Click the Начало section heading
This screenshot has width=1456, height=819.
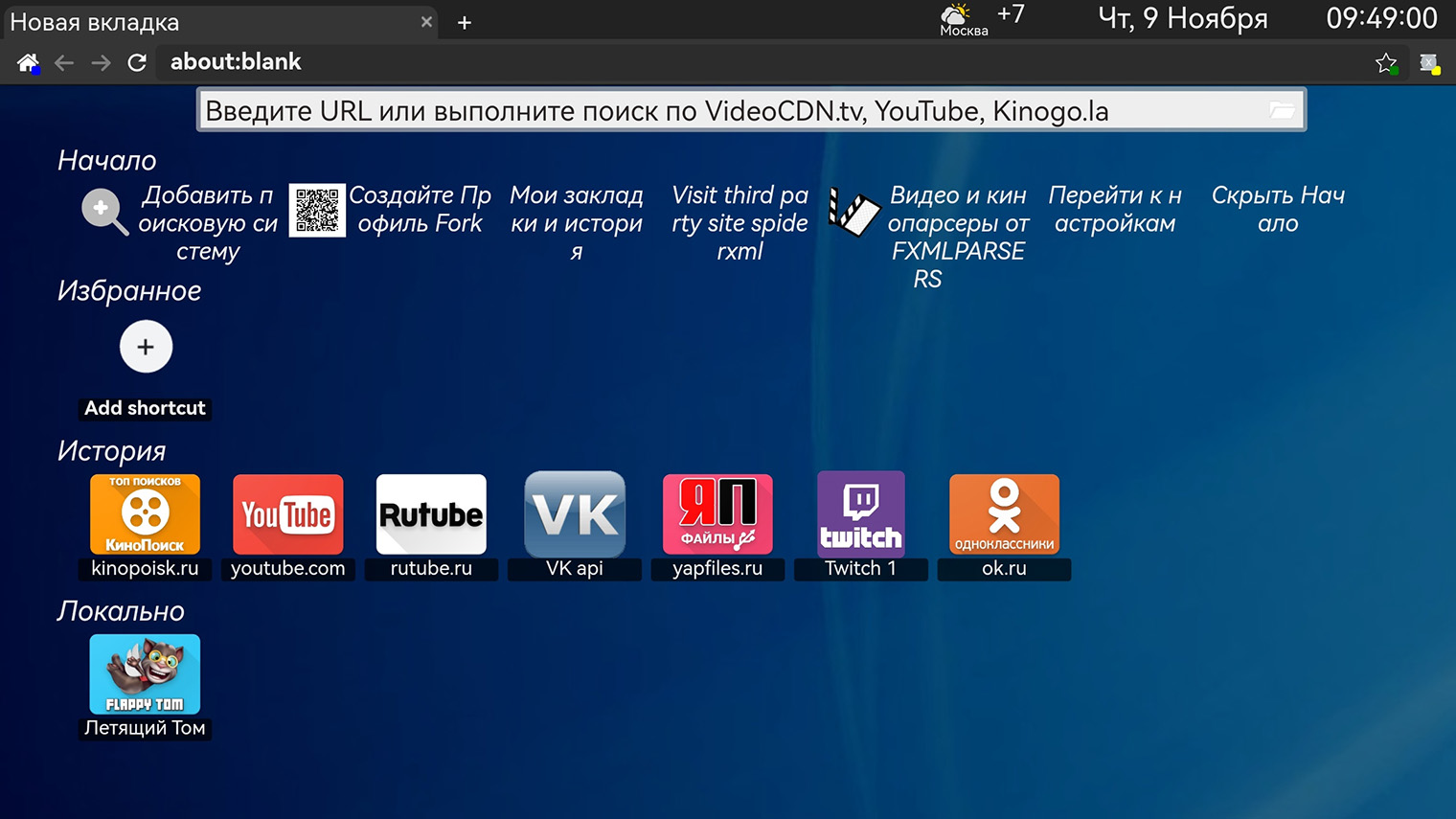coord(107,161)
